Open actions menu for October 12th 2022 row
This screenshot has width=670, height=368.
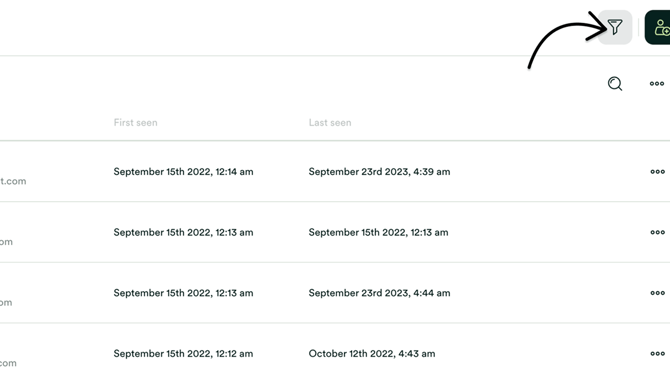[657, 354]
